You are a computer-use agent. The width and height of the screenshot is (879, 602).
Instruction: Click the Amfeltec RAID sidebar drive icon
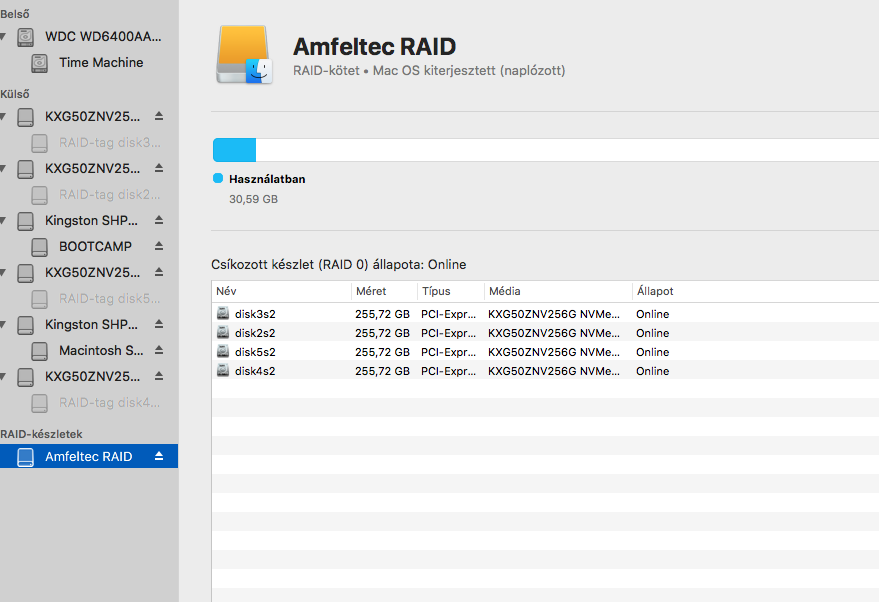(25, 457)
